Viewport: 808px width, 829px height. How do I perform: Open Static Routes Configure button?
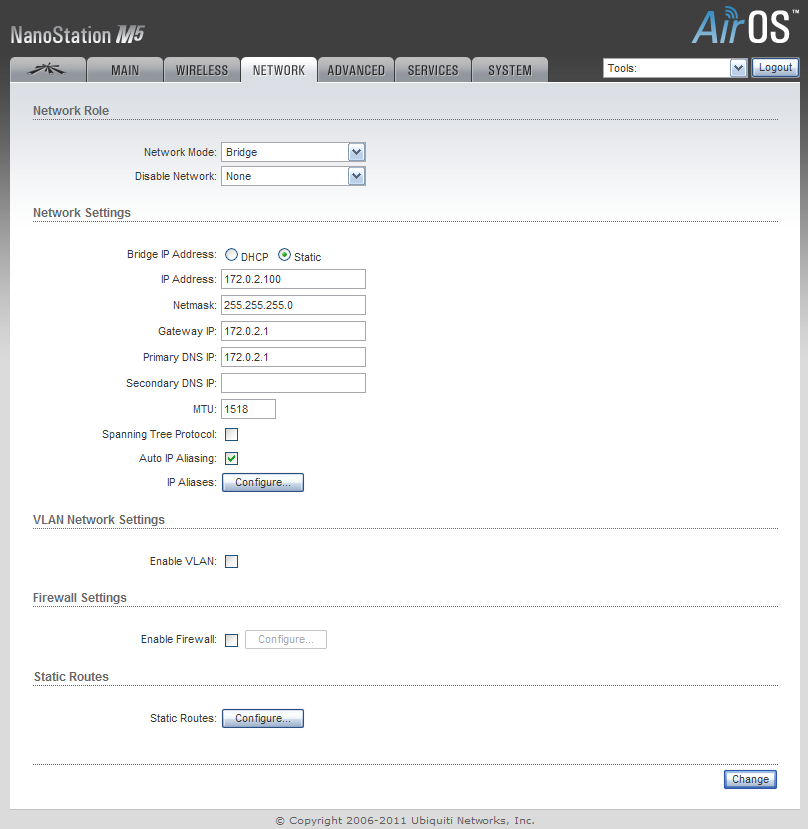point(263,719)
